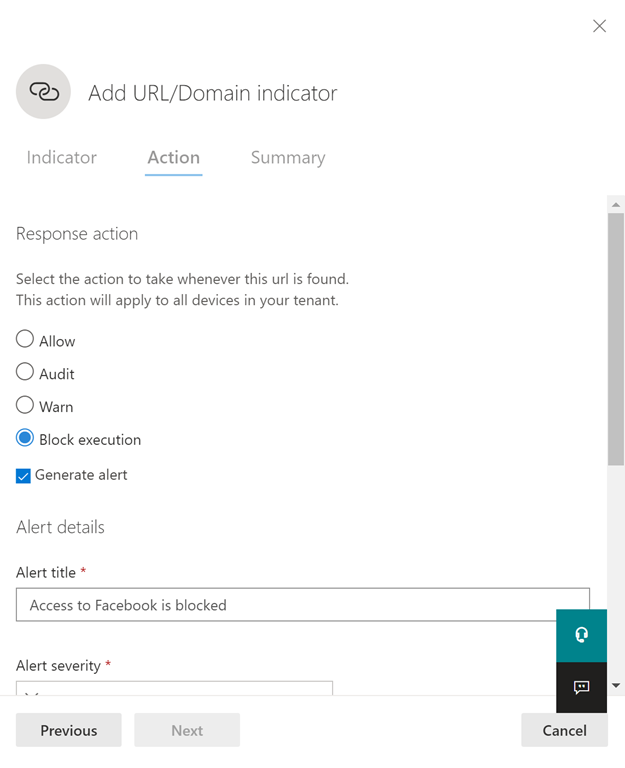Select the Block execution radio button

(25, 439)
